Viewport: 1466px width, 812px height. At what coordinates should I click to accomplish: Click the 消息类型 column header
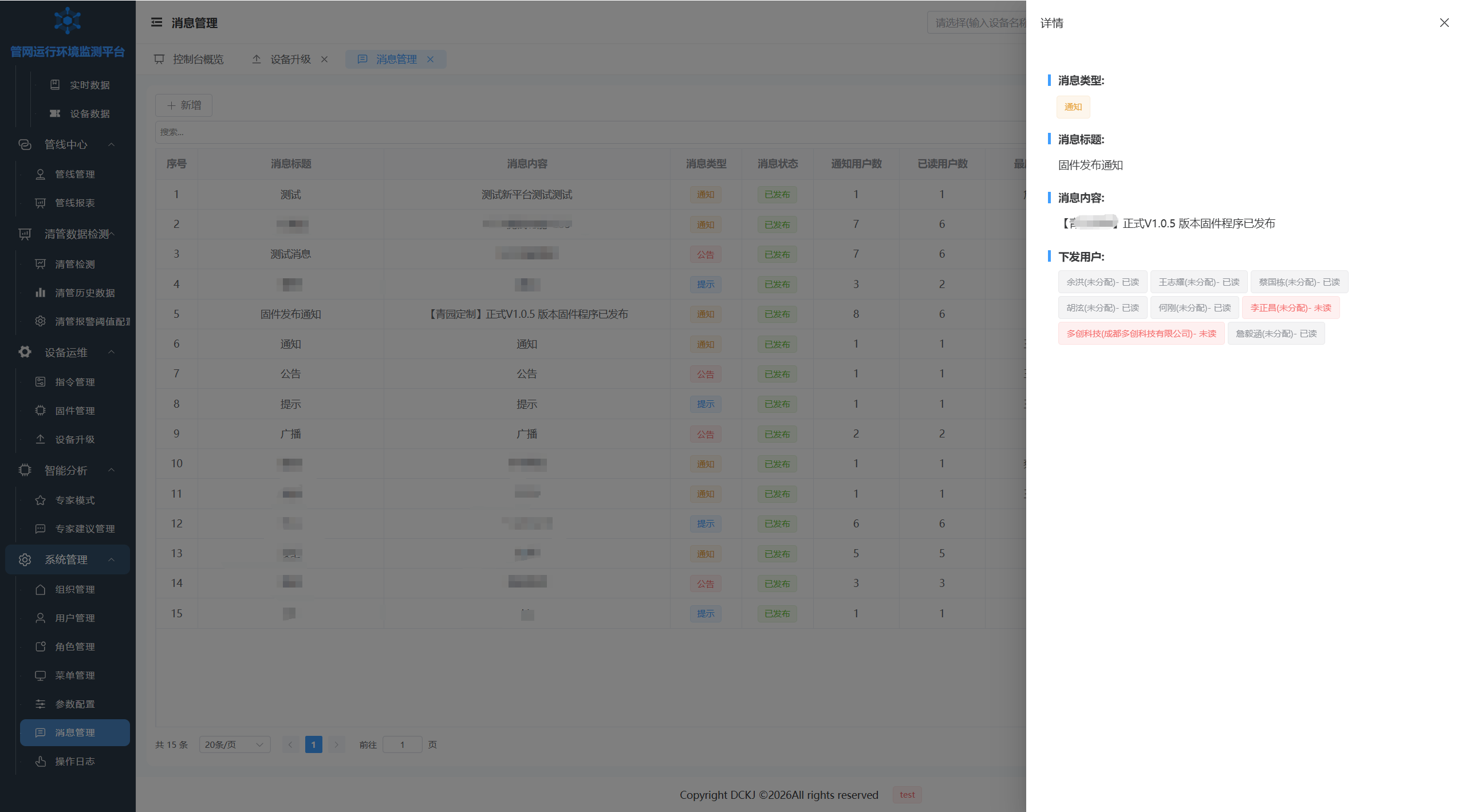(706, 164)
